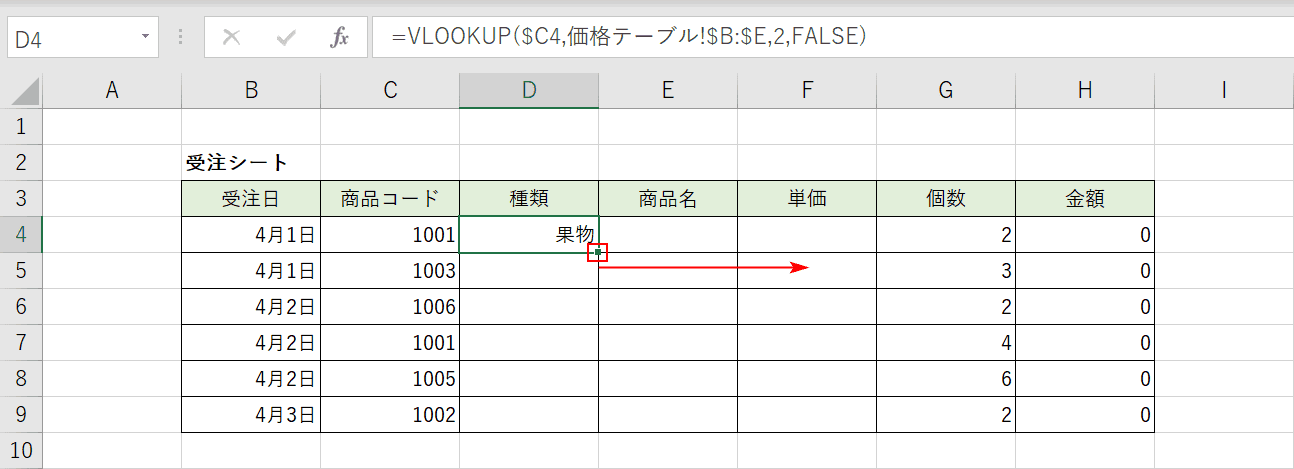Click the Select All corner triangle
This screenshot has height=469, width=1294.
tap(21, 91)
